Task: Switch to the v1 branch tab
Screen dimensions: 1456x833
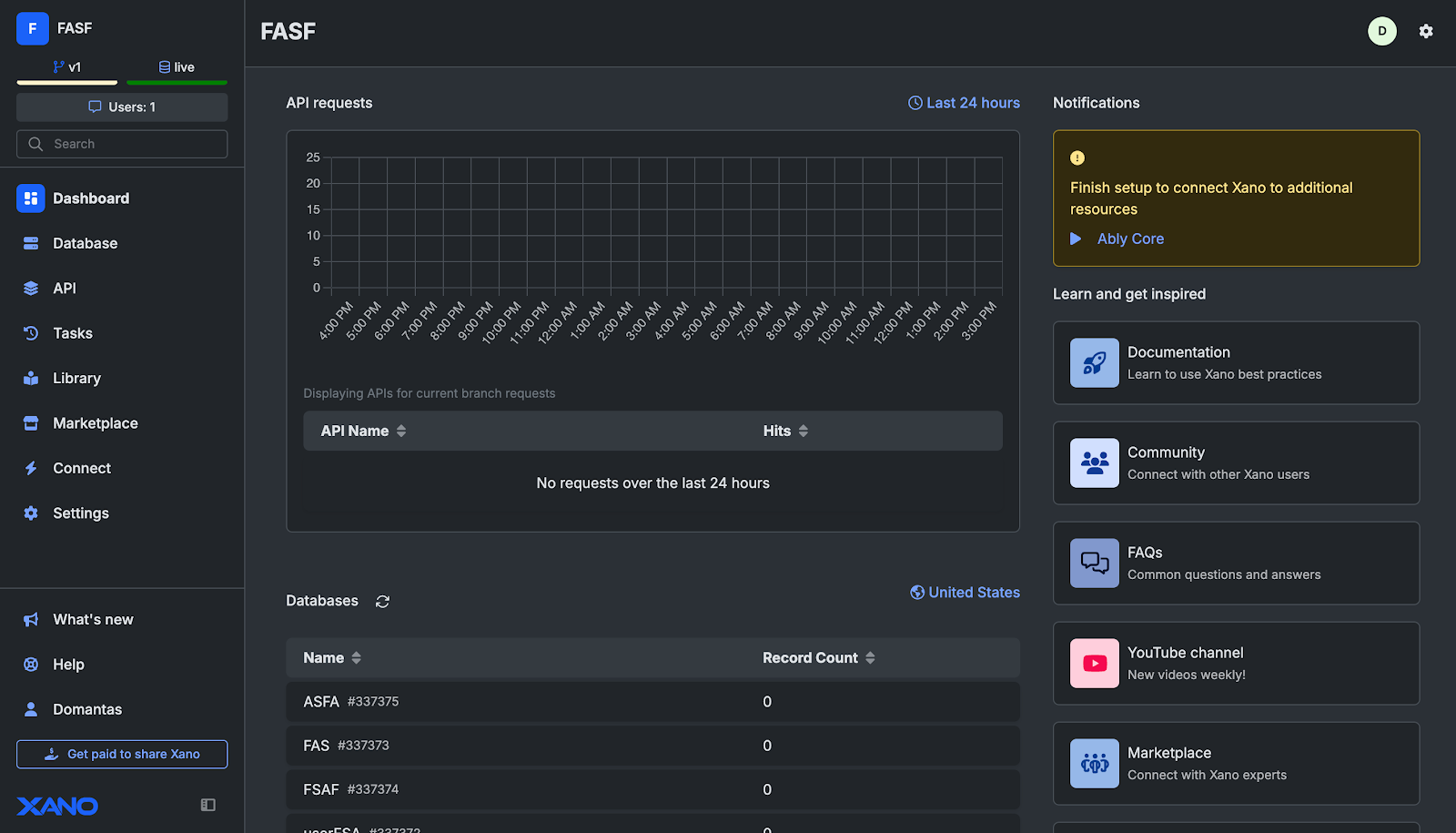Action: coord(67,67)
